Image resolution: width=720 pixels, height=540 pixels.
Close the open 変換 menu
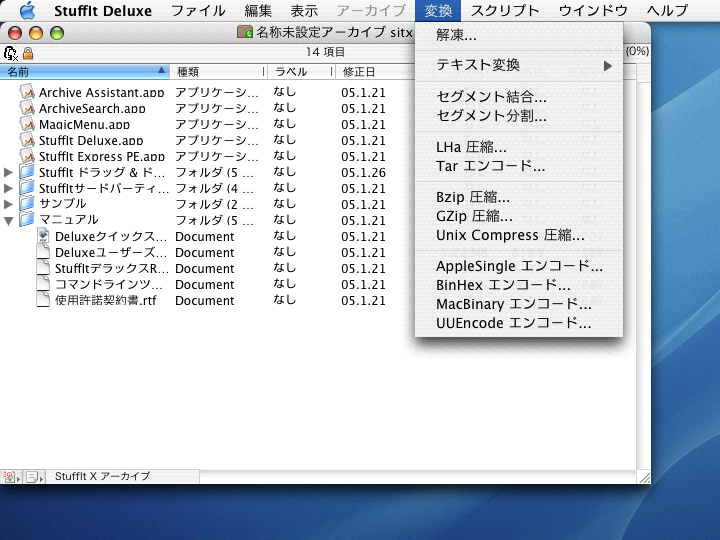click(438, 11)
